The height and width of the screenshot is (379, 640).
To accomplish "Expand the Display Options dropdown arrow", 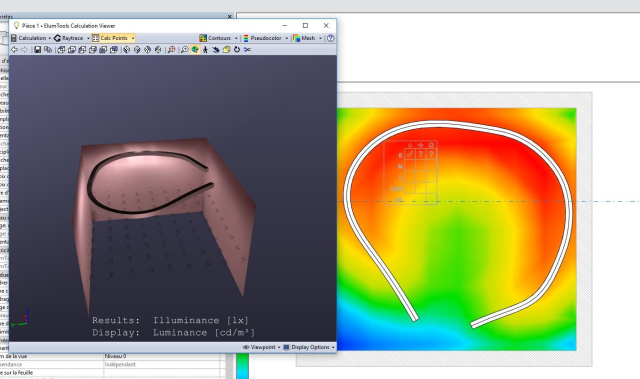I will pyautogui.click(x=333, y=348).
